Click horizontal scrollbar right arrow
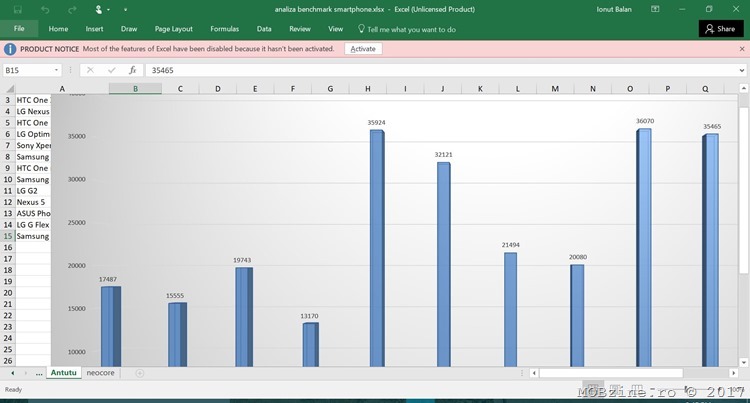Screen dimensions: 750x403 (x=734, y=373)
